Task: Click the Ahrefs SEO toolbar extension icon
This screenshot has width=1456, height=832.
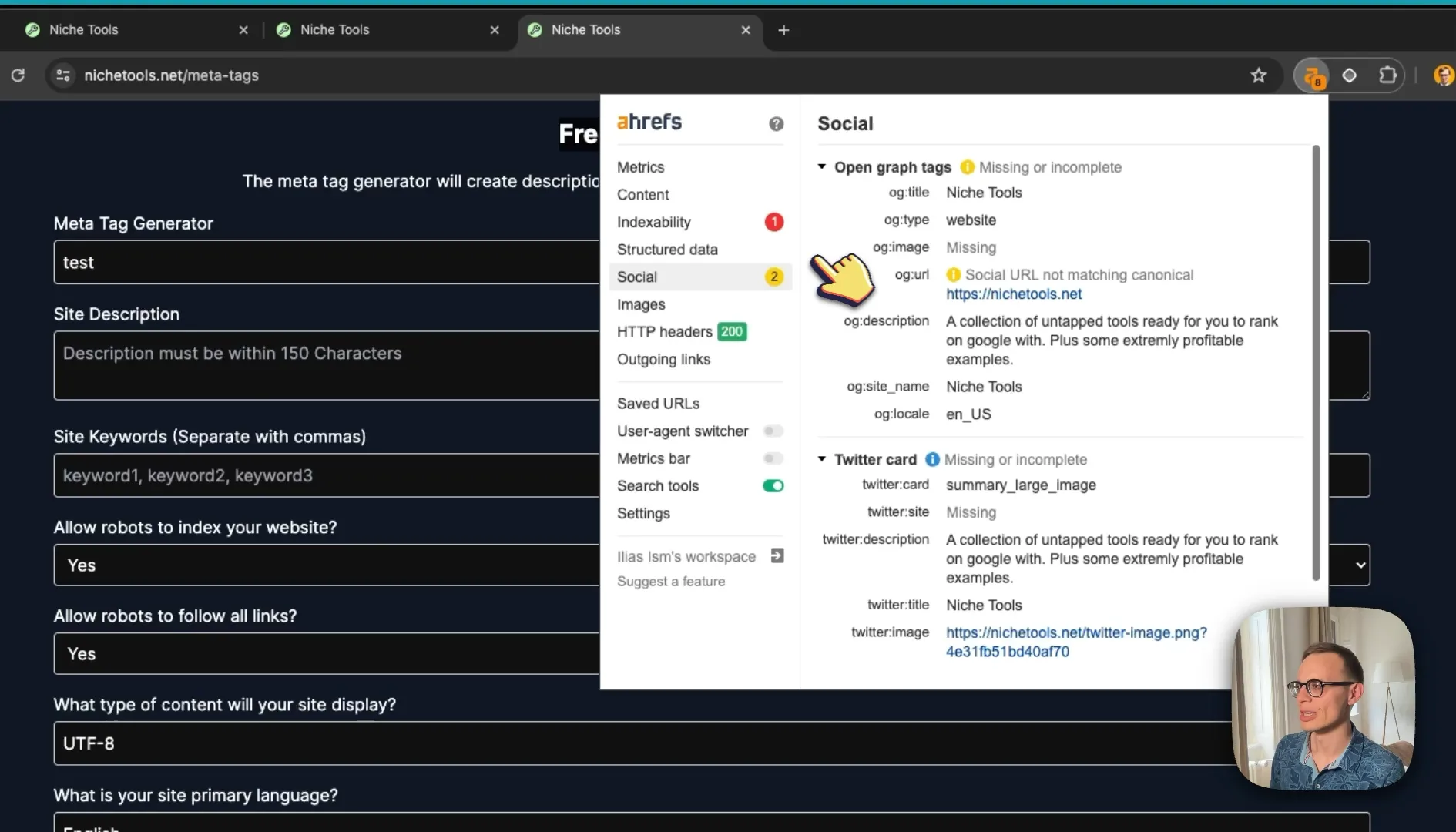Action: (1313, 75)
